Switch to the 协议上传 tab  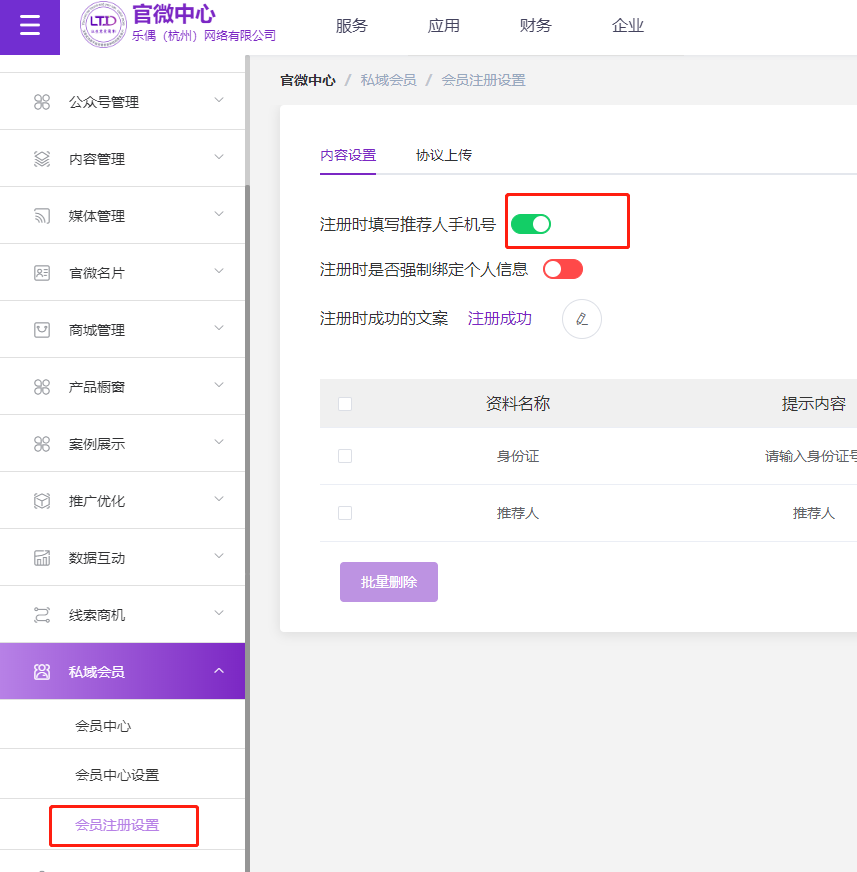click(444, 155)
